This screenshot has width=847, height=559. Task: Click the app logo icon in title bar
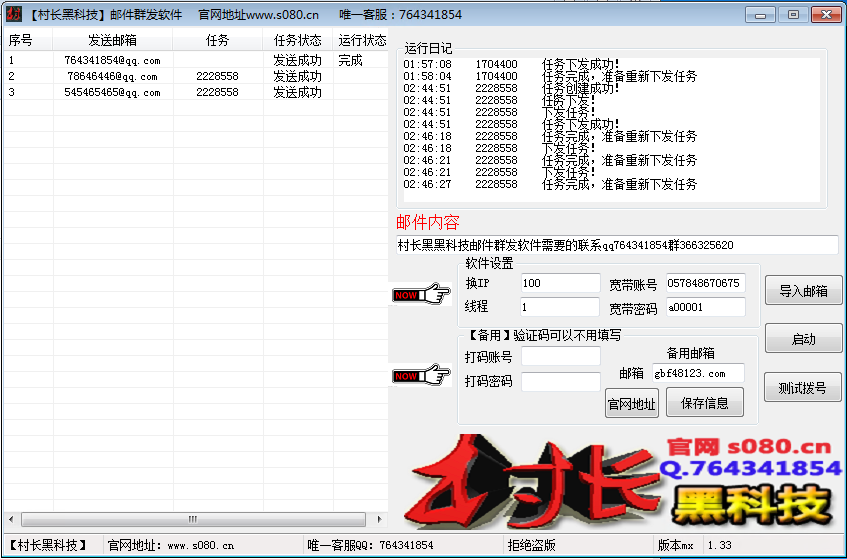point(14,14)
